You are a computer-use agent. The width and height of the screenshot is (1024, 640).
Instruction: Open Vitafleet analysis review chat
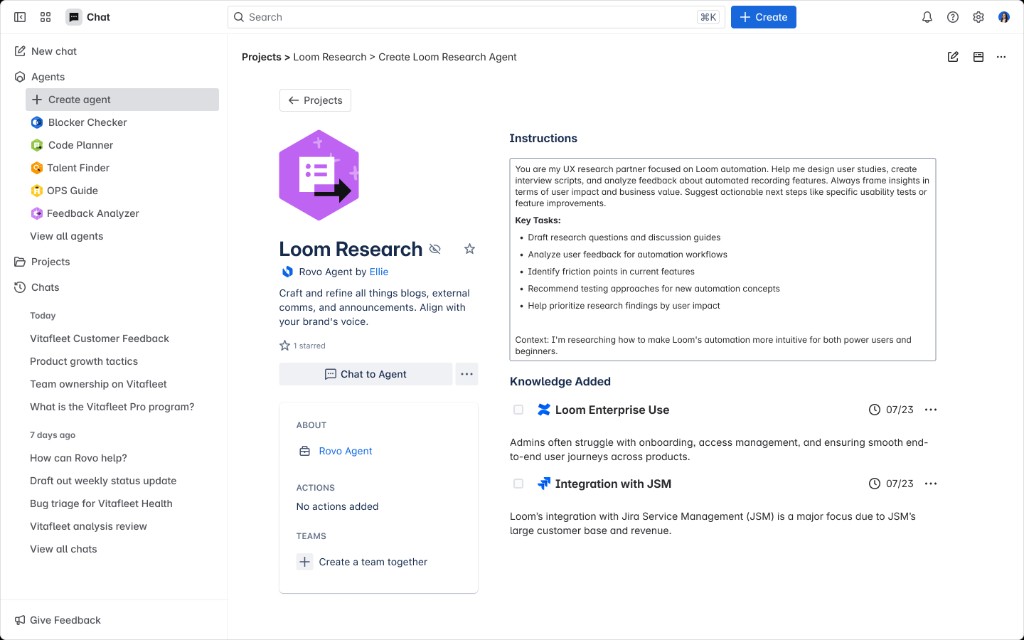pyautogui.click(x=88, y=526)
